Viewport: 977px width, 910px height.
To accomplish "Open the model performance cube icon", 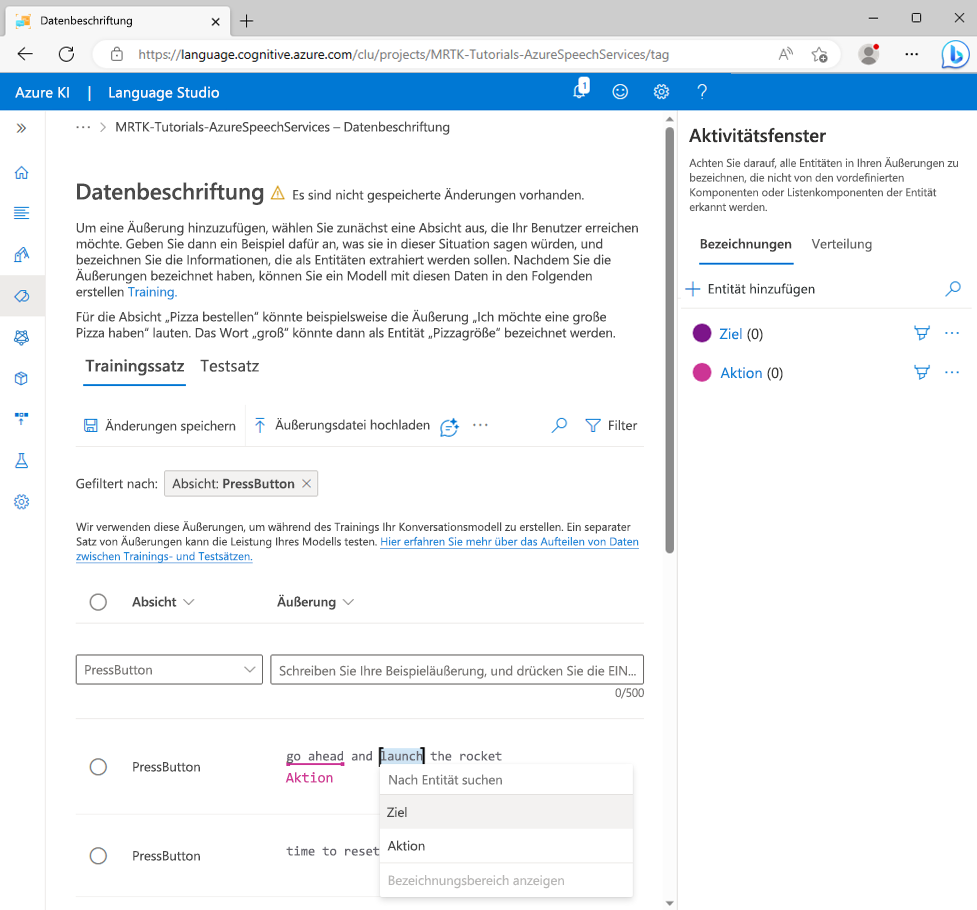I will (21, 378).
